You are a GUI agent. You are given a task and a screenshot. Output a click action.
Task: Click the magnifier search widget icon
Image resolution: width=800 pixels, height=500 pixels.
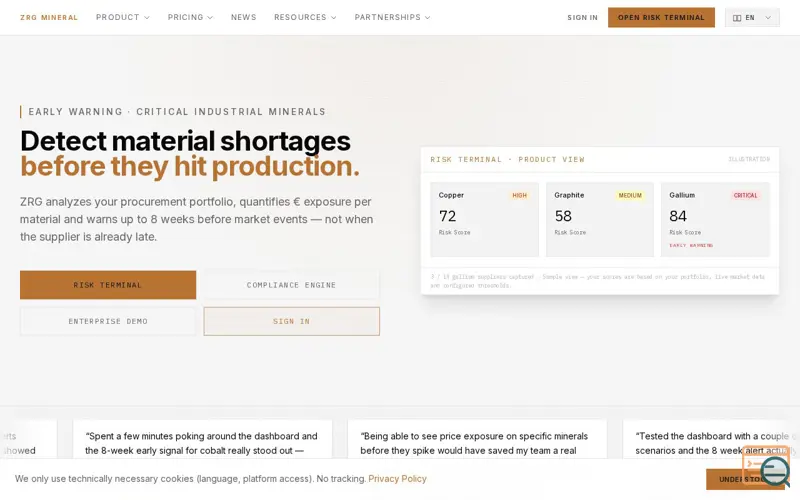pos(775,471)
